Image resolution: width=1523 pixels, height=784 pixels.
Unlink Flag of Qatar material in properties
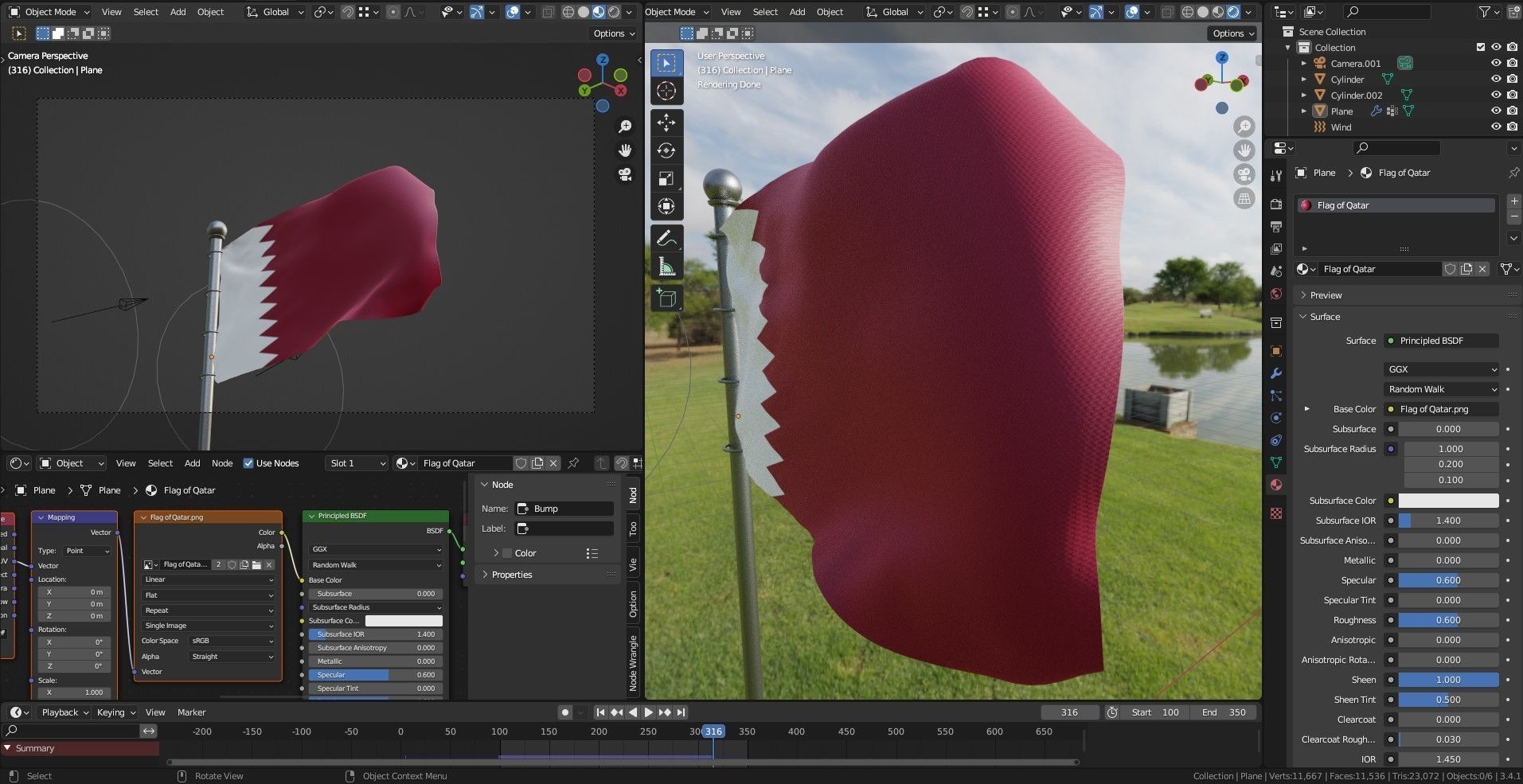click(1482, 269)
